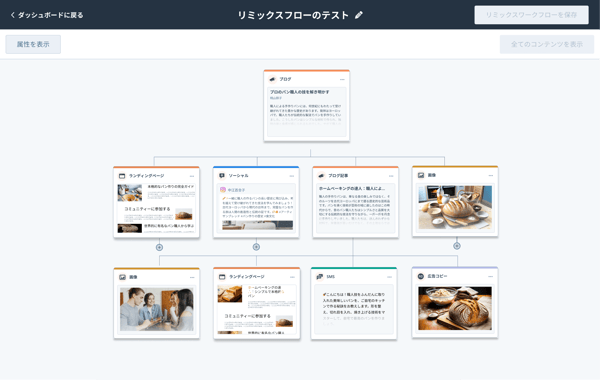This screenshot has width=600, height=380.
Task: Open options on ランディングページ card beside ソーシャル
Action: (x=192, y=176)
